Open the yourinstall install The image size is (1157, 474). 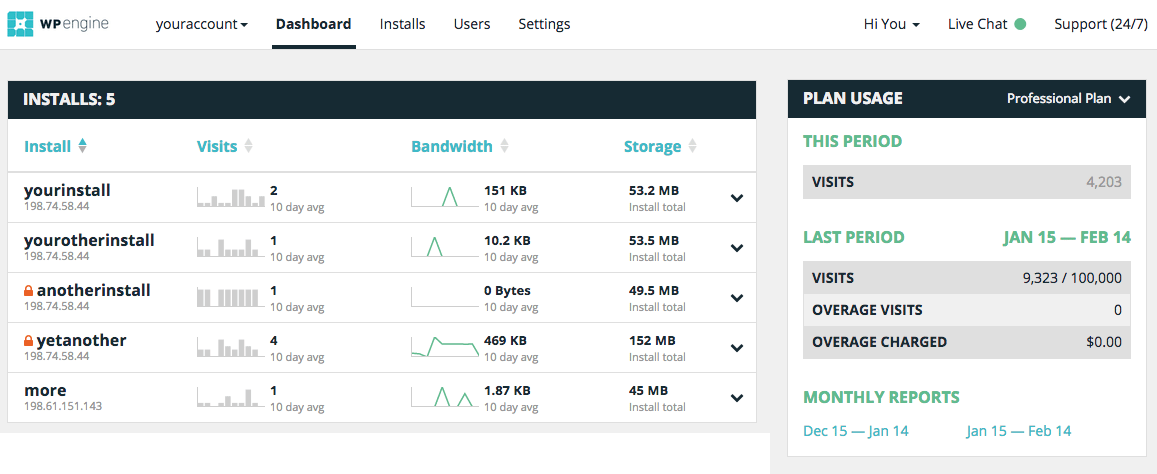[x=67, y=190]
